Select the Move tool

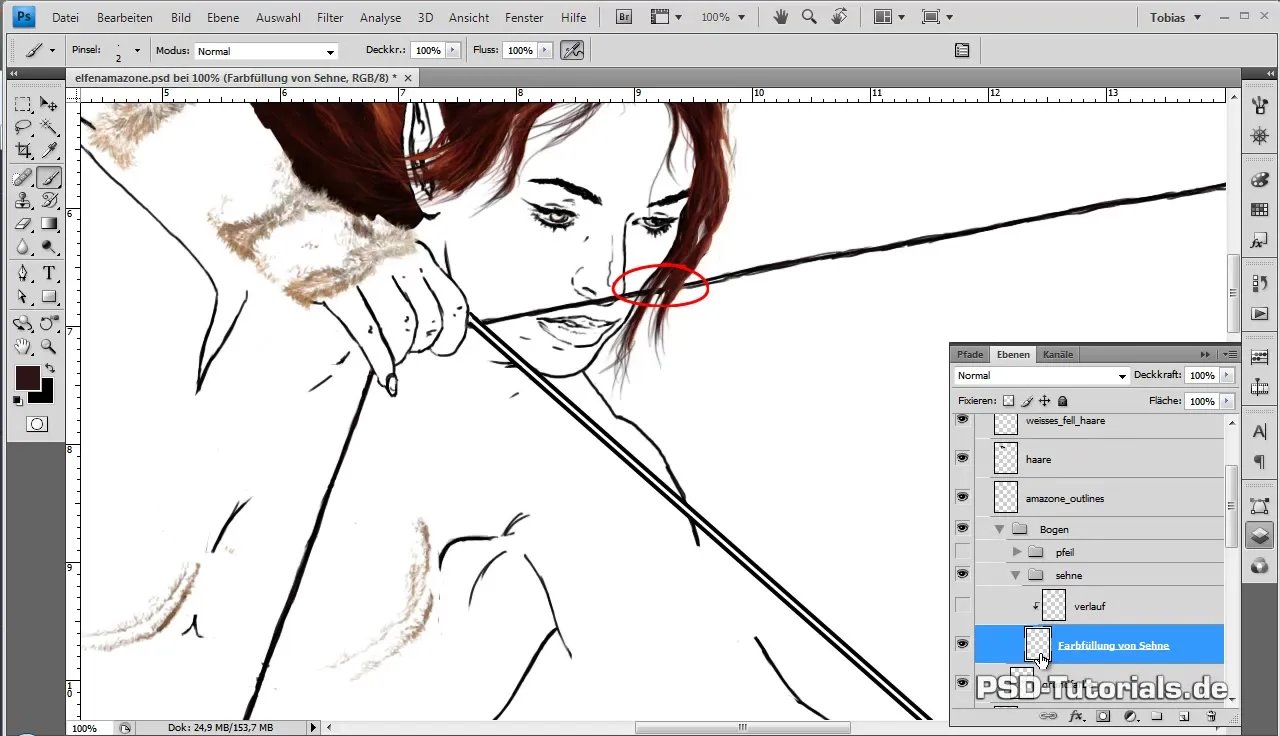point(48,104)
